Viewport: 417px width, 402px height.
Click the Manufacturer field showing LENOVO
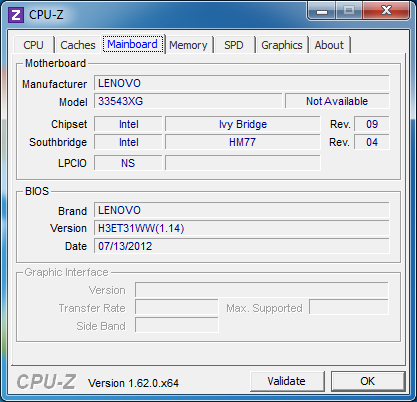point(242,83)
